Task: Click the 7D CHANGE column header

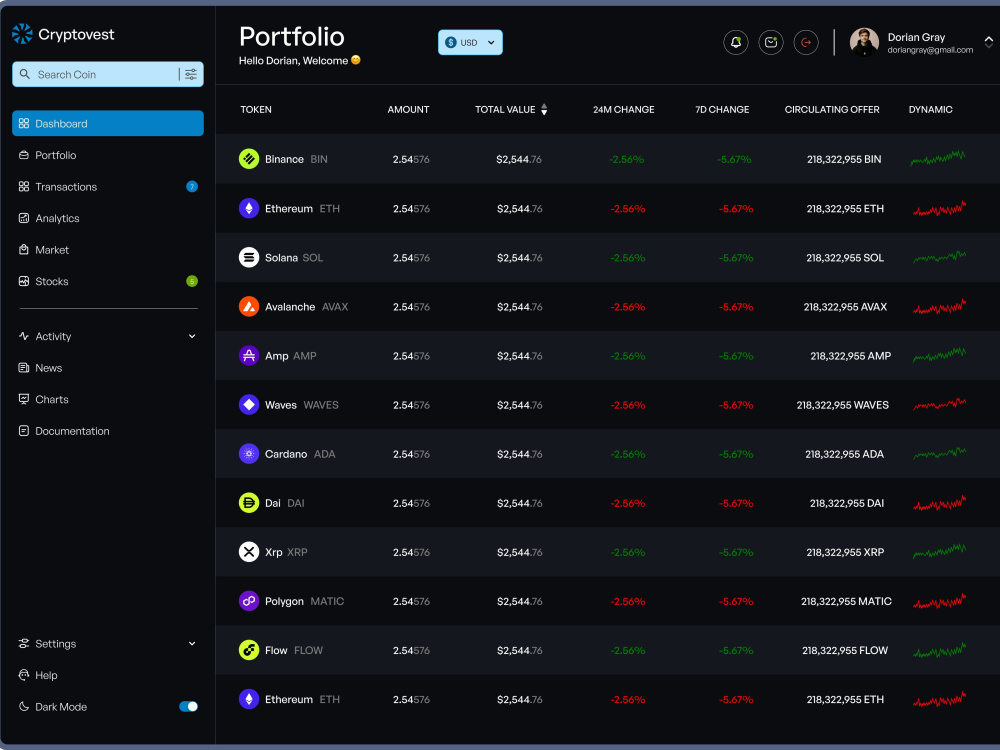Action: tap(722, 110)
